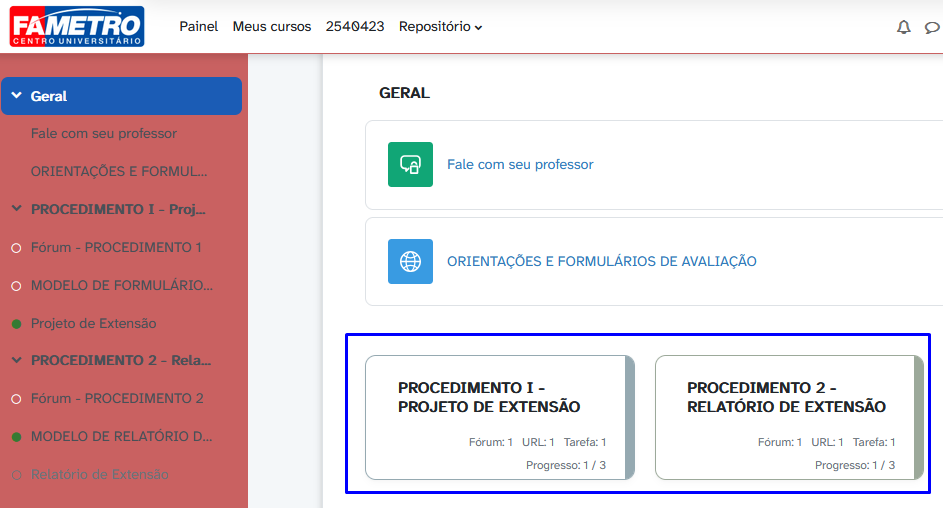
Task: Click completion circle beside Fórum - PROCEDIMENTO 1
Action: pyautogui.click(x=17, y=248)
